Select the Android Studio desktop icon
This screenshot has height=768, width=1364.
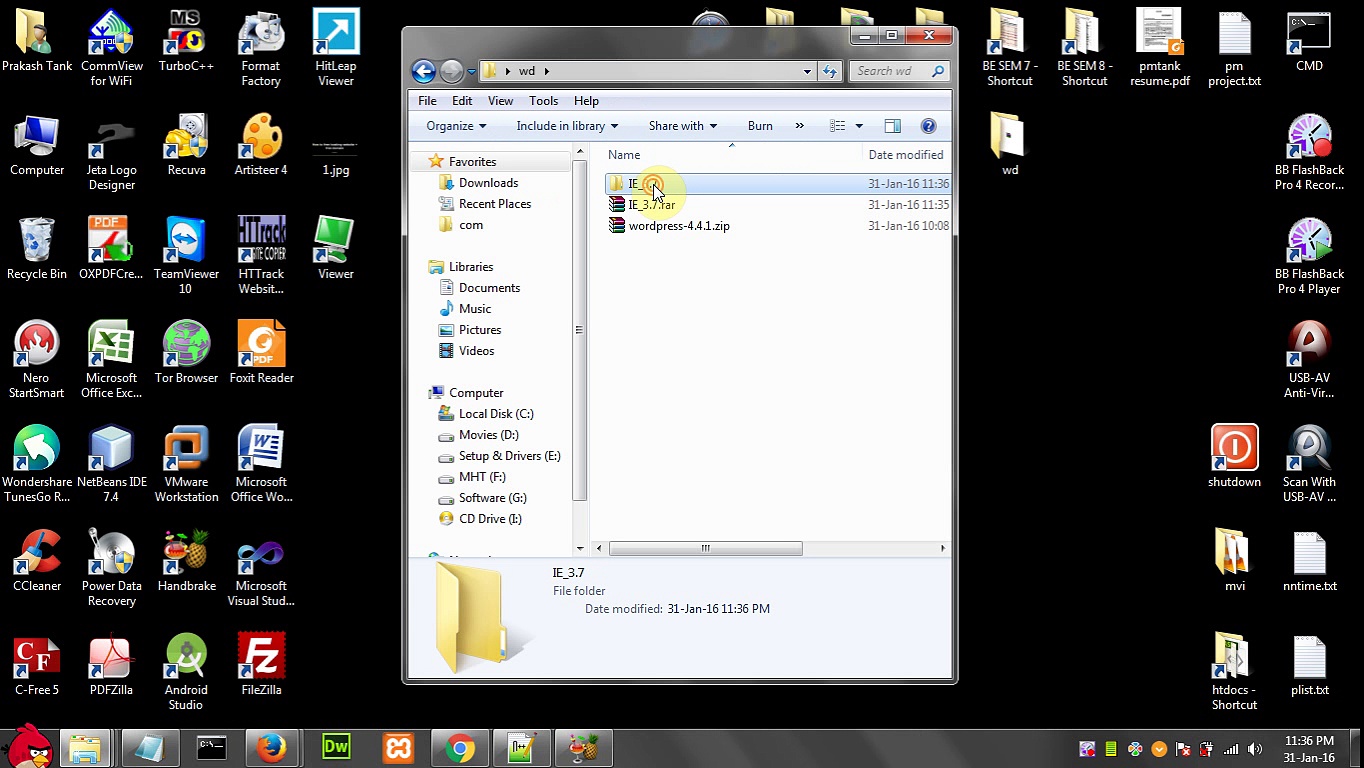[x=186, y=672]
